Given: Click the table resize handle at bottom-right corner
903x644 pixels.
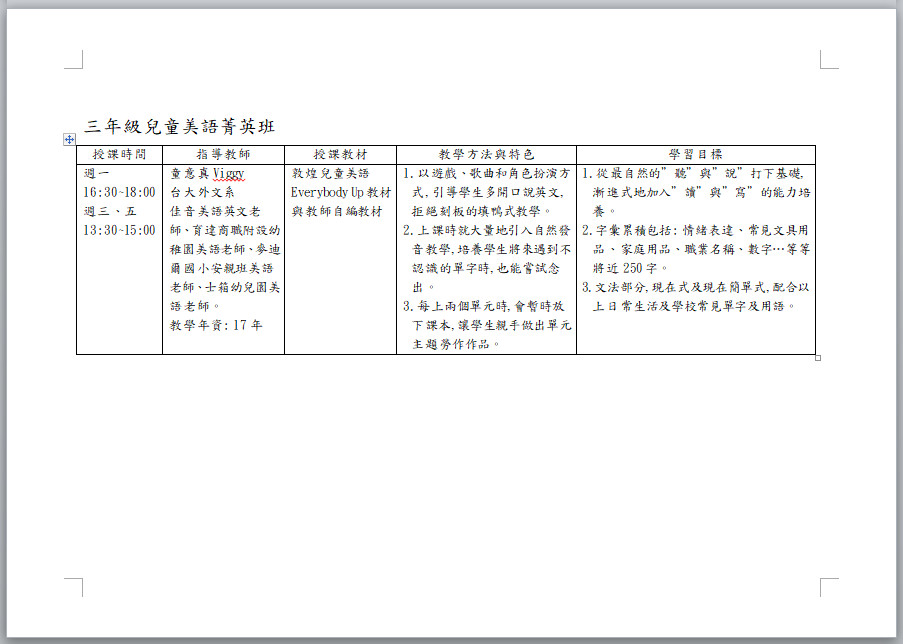Looking at the screenshot, I should click(818, 357).
